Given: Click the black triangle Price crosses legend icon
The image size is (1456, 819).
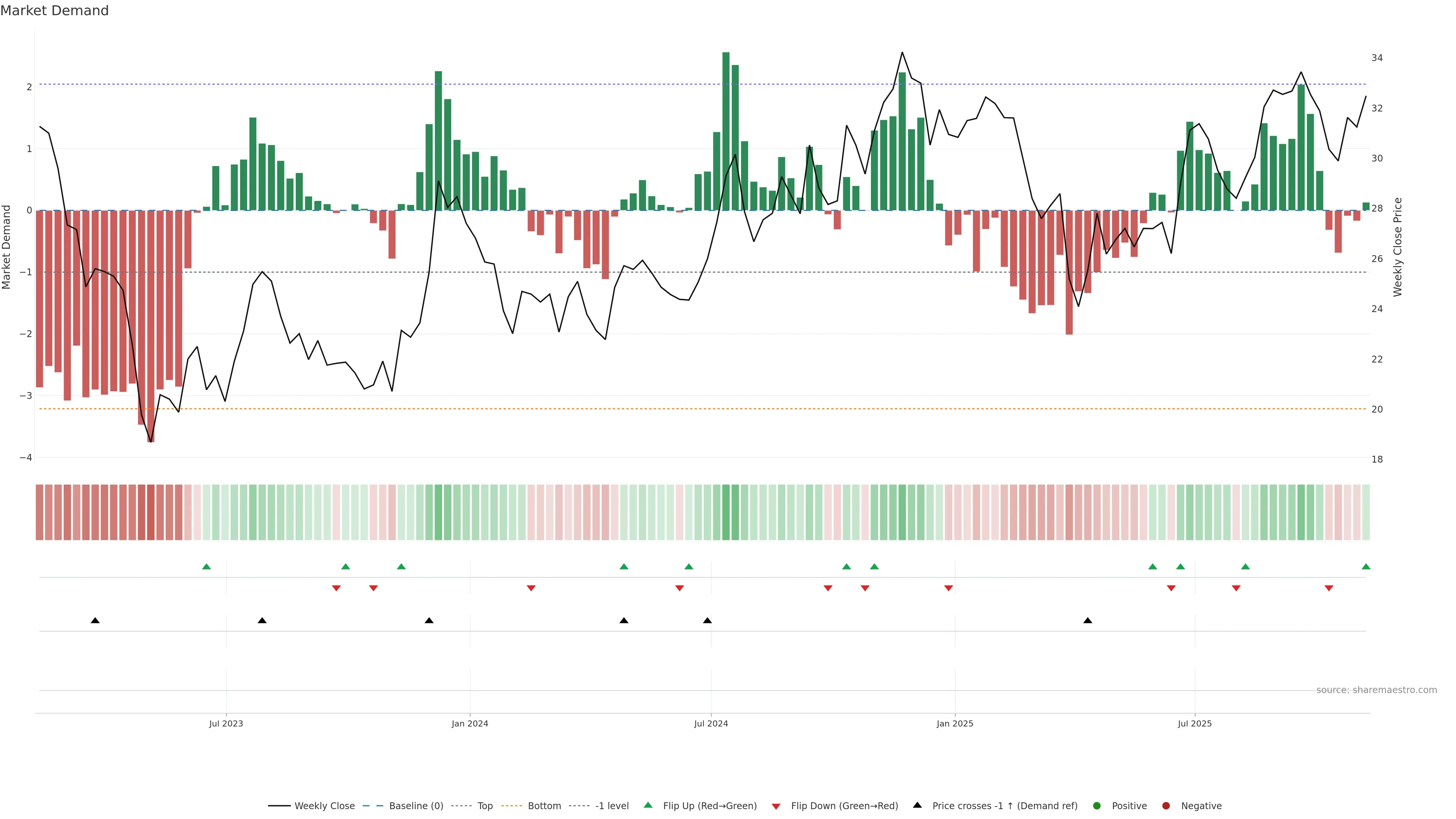Looking at the screenshot, I should pyautogui.click(x=917, y=805).
